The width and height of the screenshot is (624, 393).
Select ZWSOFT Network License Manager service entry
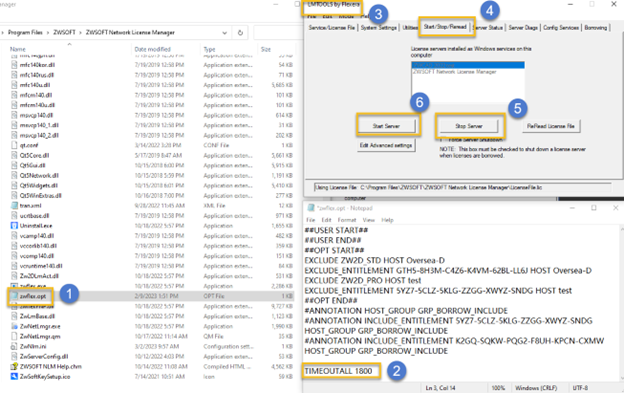point(455,72)
